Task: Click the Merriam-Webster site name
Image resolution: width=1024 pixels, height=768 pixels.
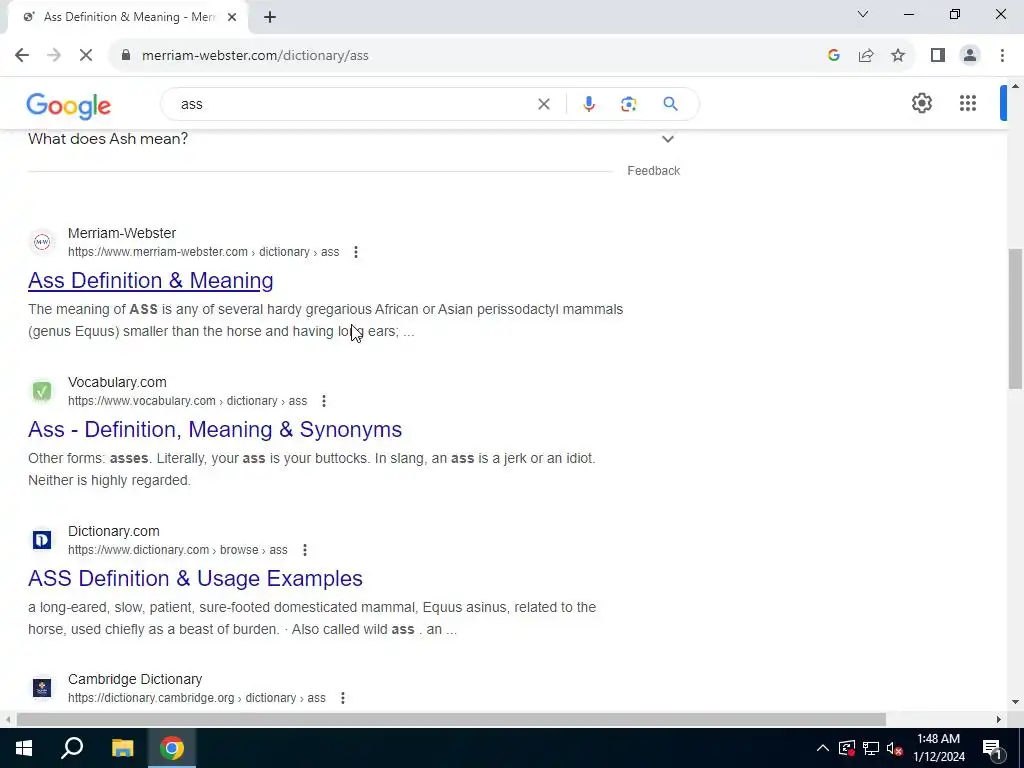Action: pos(122,233)
